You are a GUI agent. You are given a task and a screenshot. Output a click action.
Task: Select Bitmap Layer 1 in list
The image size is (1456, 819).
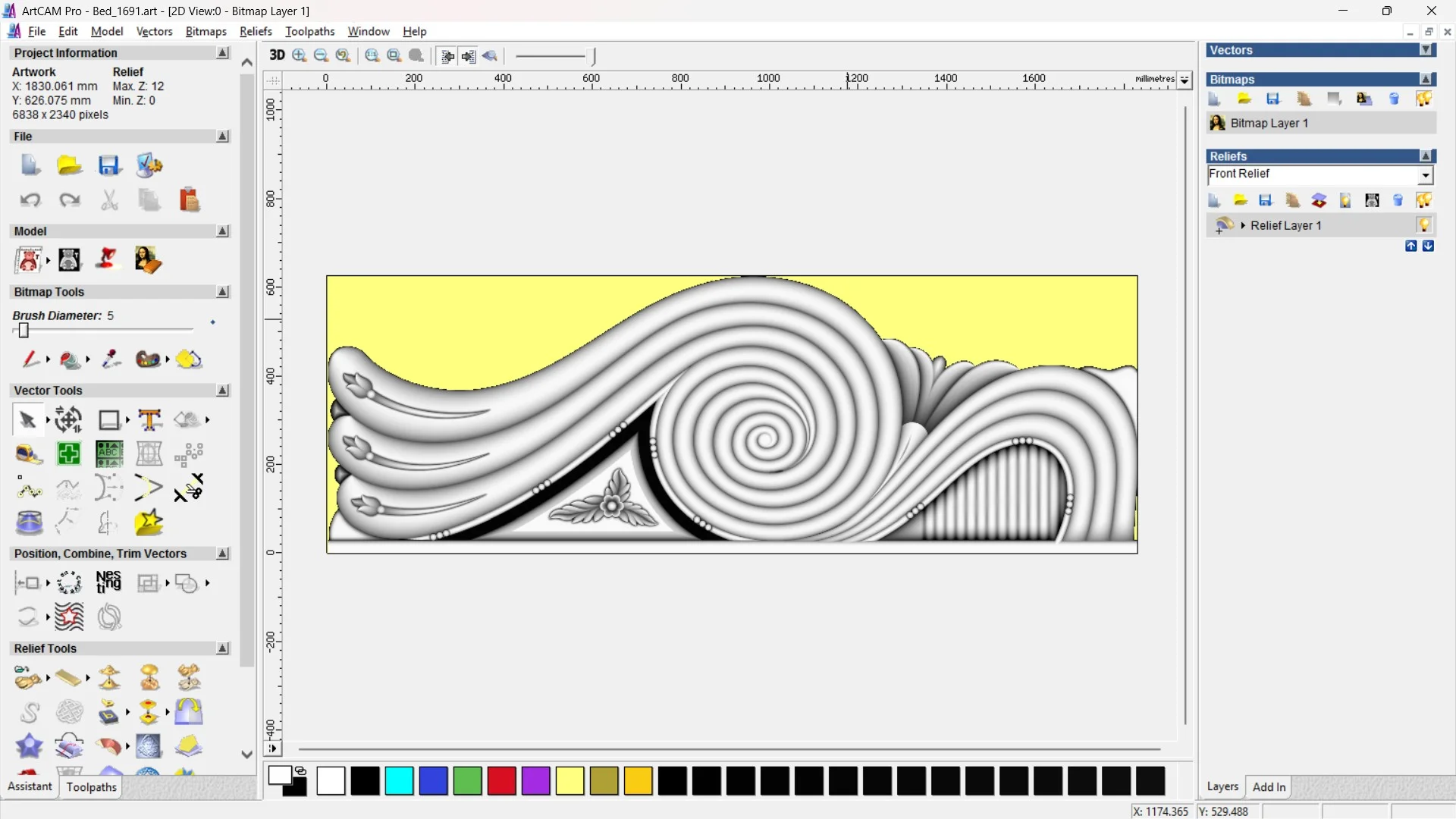point(1269,123)
